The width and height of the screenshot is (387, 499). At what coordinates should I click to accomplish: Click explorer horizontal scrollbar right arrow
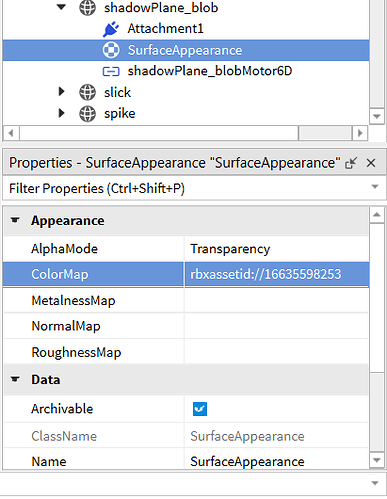360,133
